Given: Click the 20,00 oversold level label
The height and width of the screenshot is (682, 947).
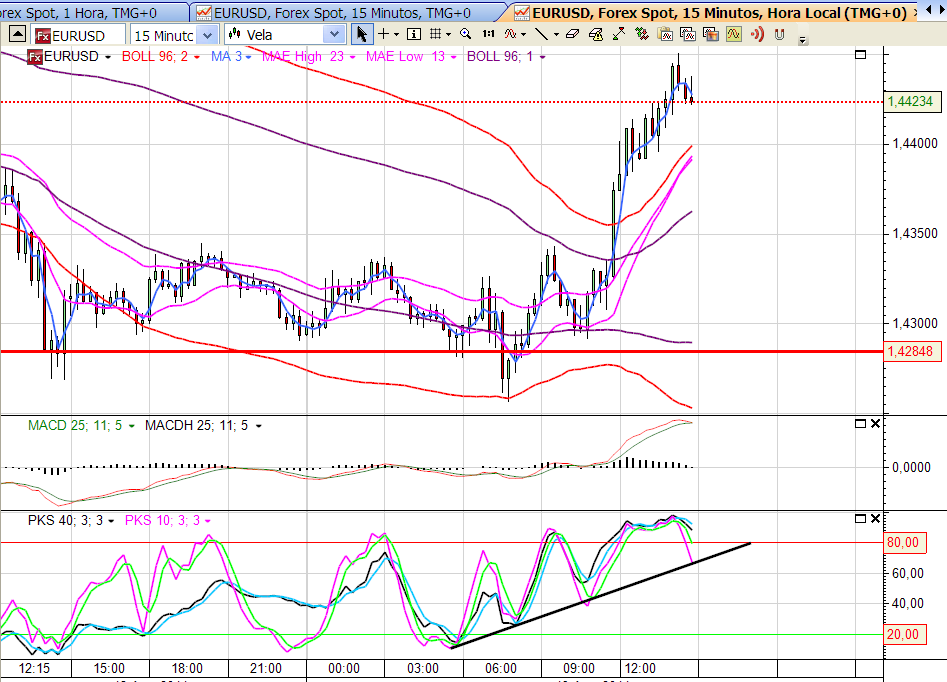Looking at the screenshot, I should click(903, 634).
